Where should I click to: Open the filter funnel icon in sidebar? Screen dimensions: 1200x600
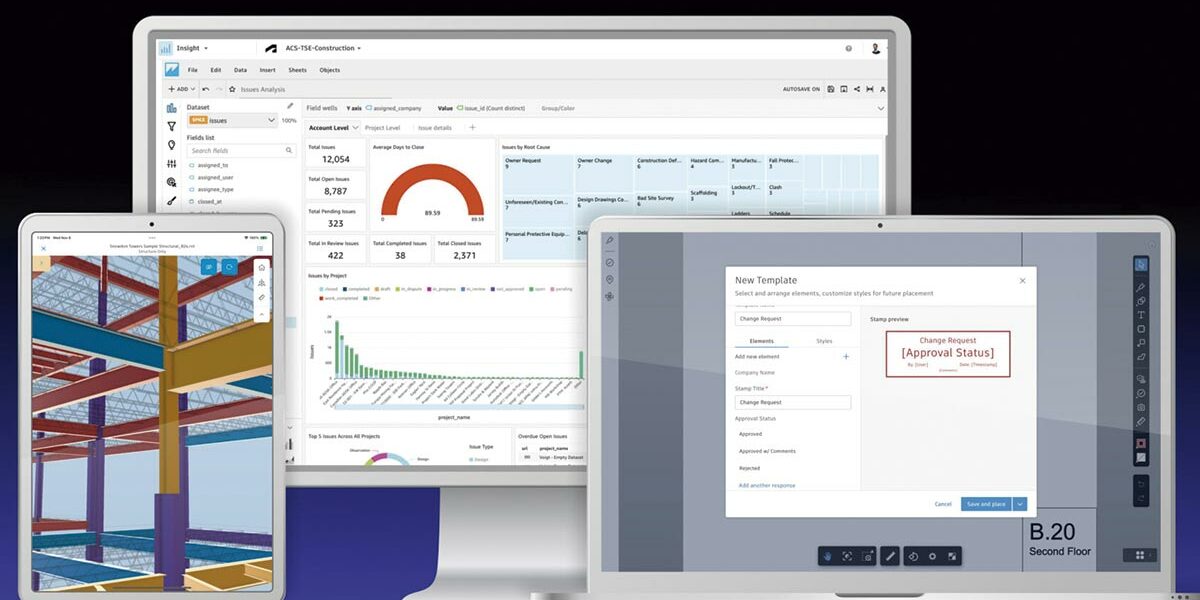172,126
